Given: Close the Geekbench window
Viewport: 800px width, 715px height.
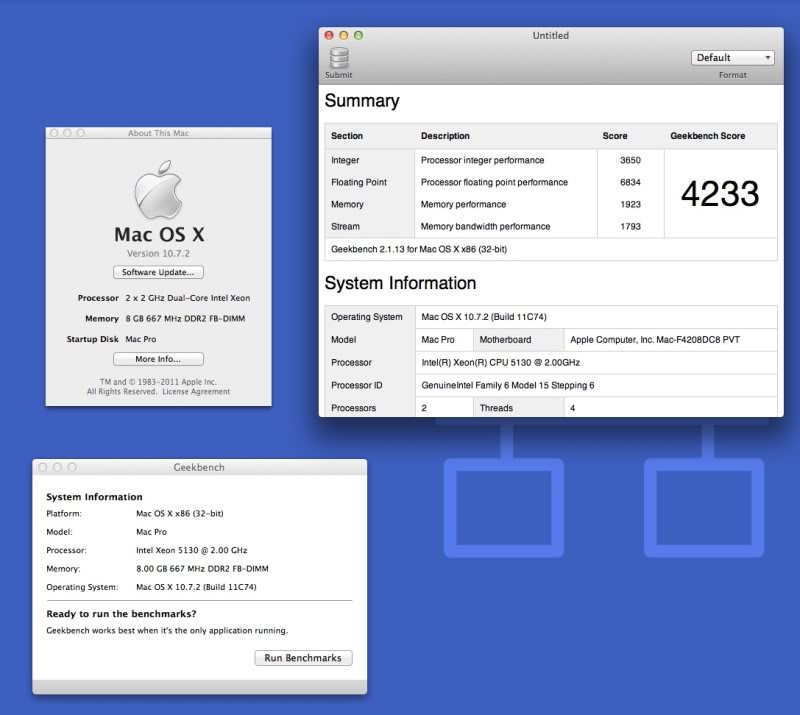Looking at the screenshot, I should (x=43, y=467).
